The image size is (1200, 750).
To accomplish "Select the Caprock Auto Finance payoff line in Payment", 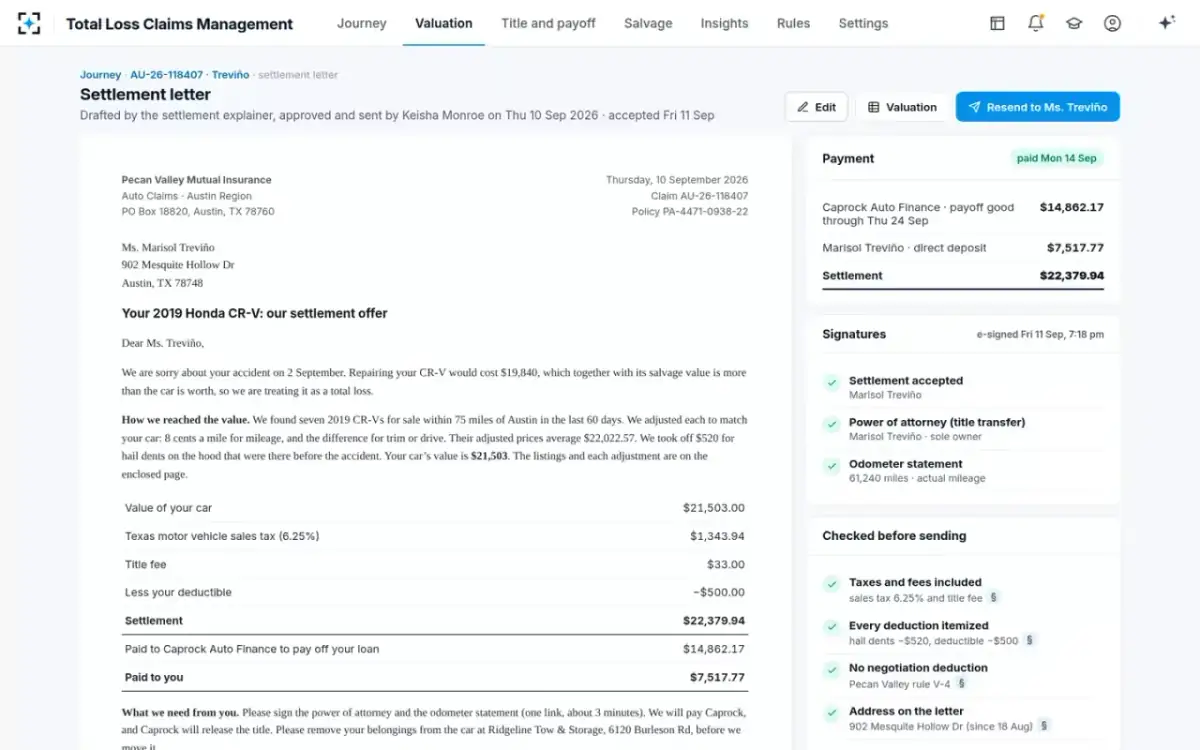I will (962, 214).
